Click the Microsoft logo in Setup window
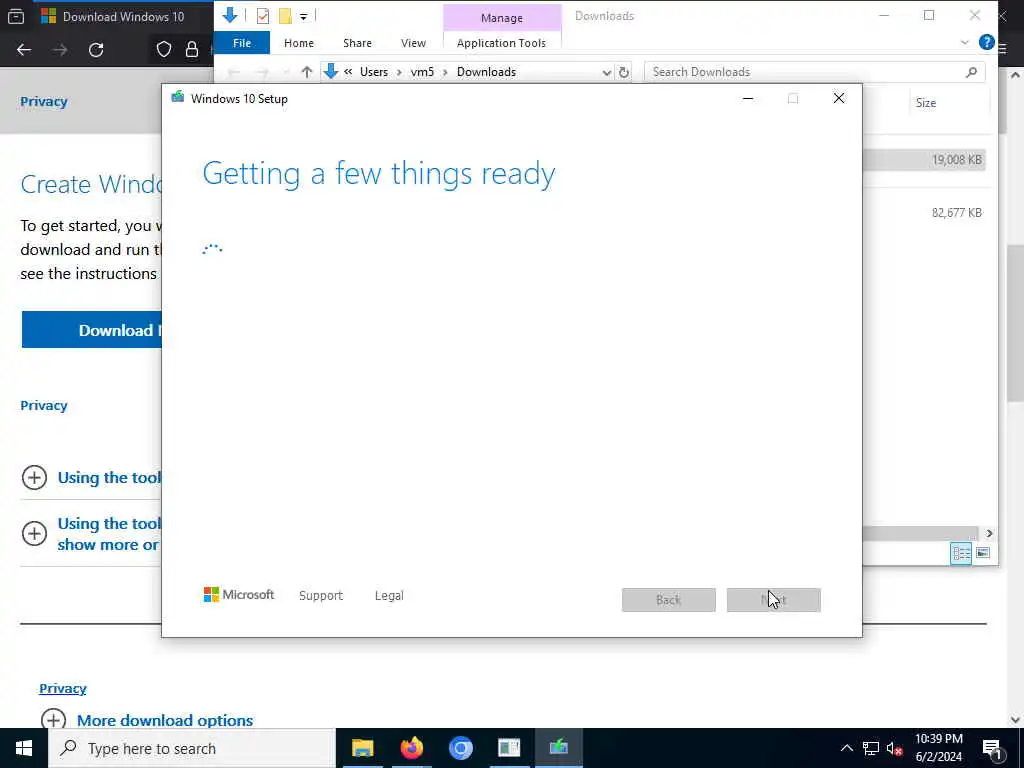Viewport: 1024px width, 768px height. coord(239,595)
